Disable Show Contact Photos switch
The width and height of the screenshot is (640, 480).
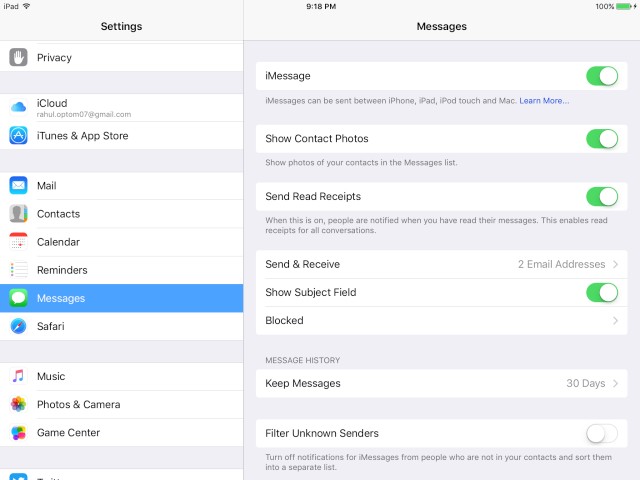click(x=602, y=139)
